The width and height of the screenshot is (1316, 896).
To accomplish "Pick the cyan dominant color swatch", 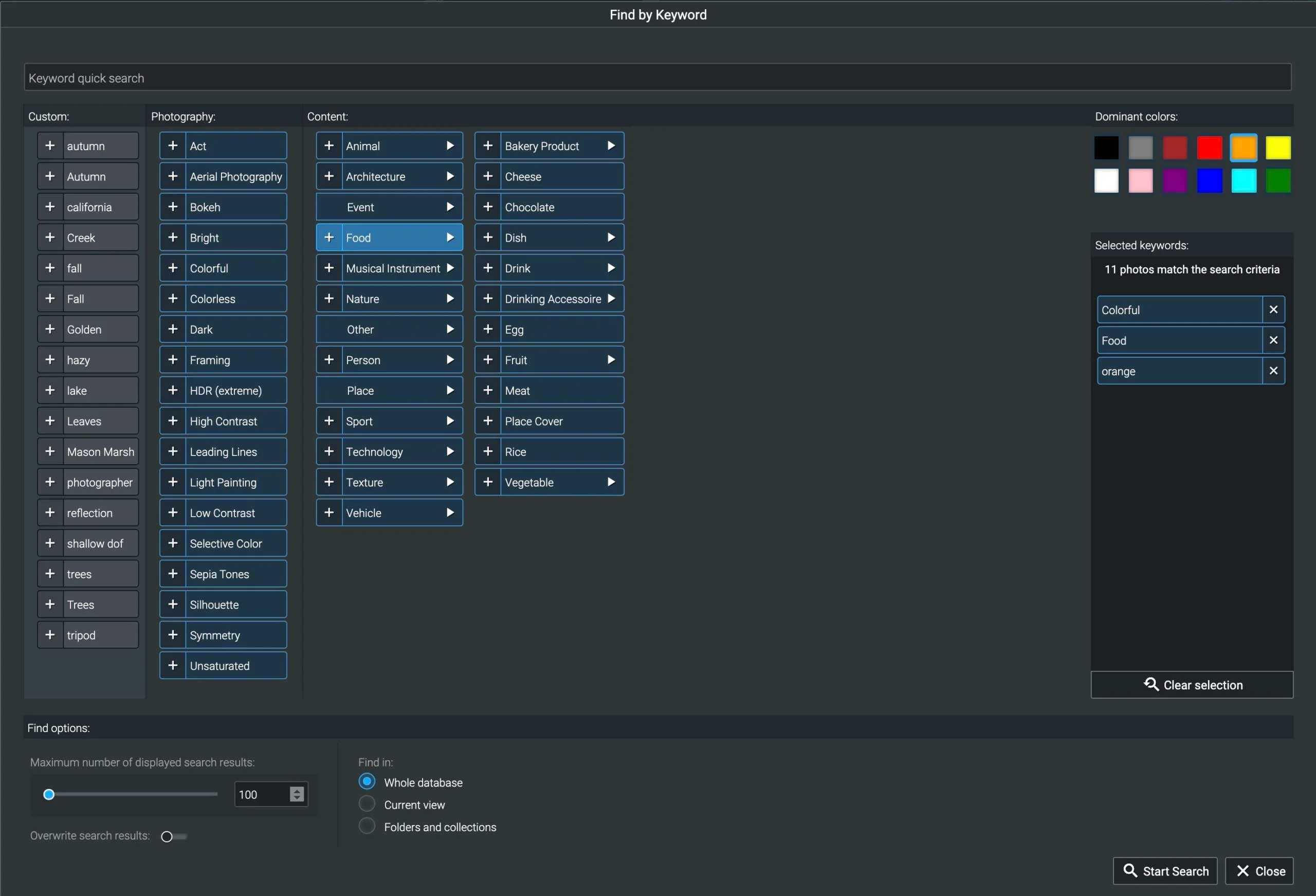I will click(1243, 181).
